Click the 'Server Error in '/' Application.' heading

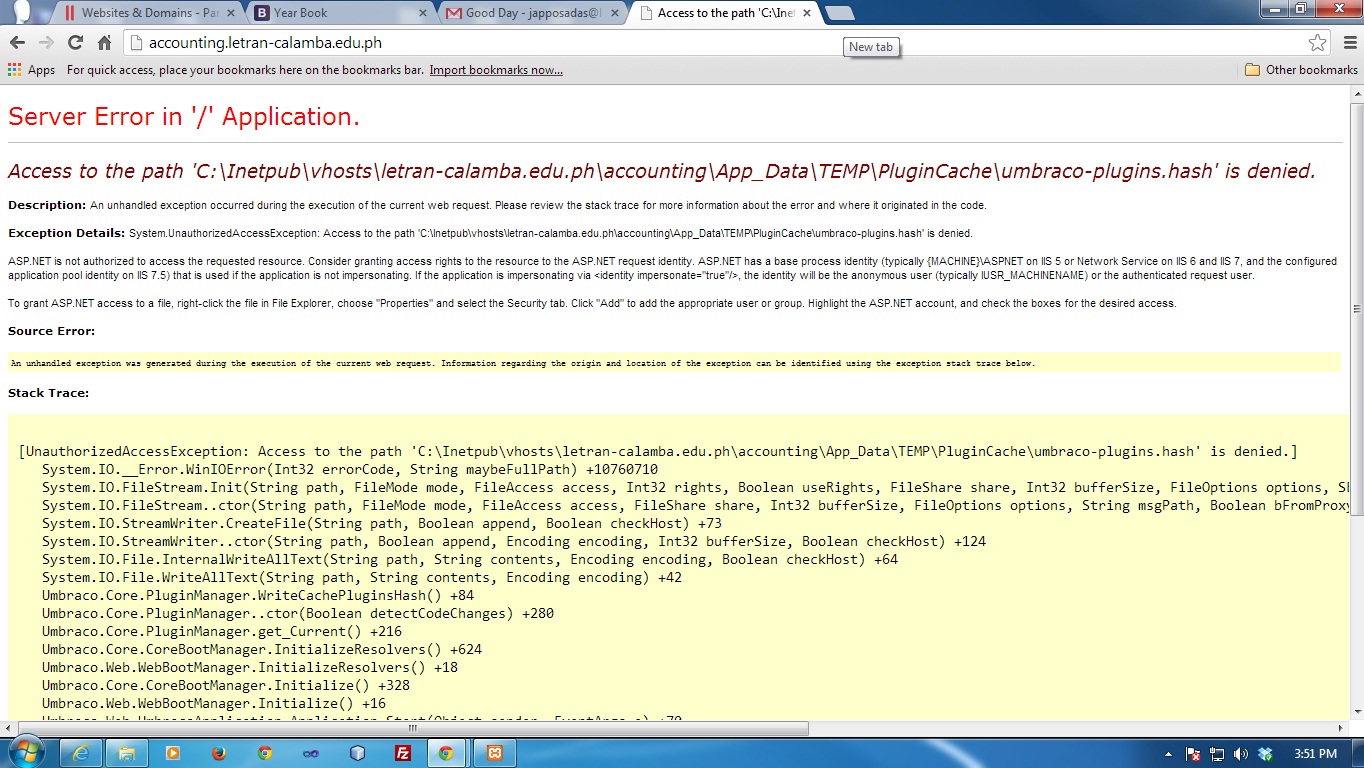click(184, 117)
